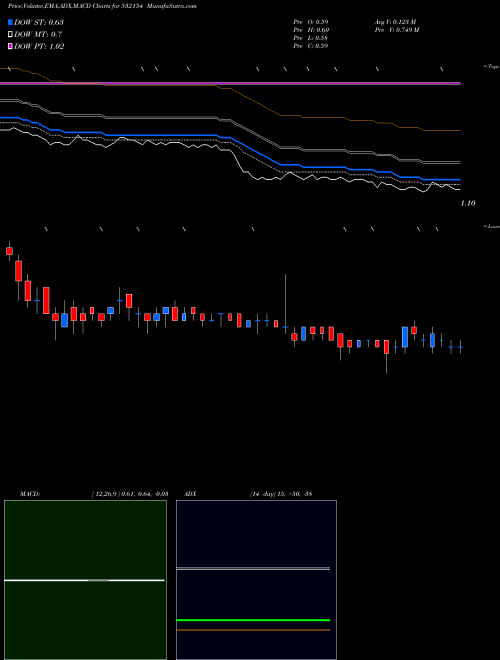Click the 'Pre C: 0.59' value

tap(311, 45)
